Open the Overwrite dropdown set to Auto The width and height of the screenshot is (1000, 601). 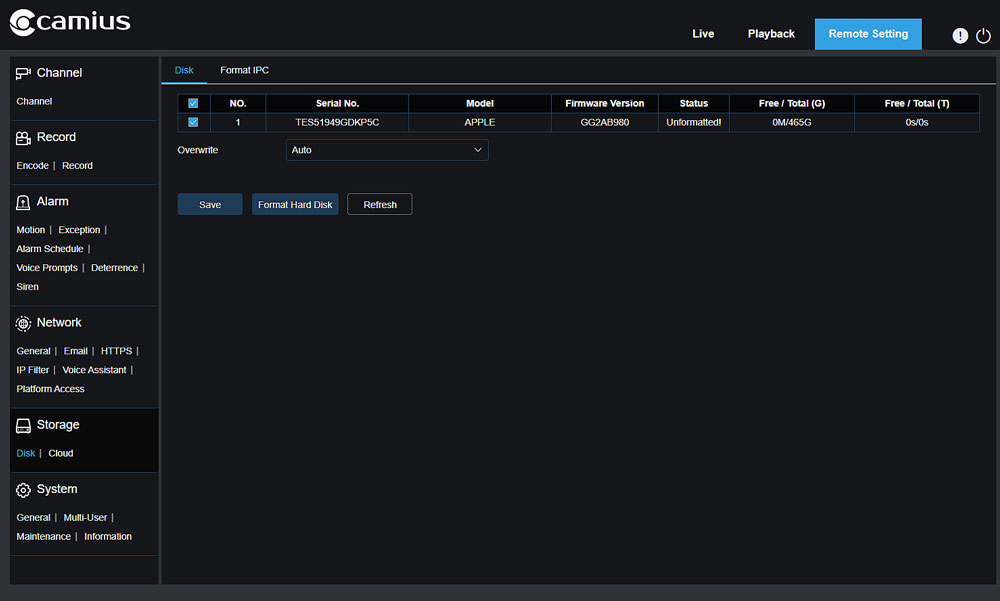(387, 150)
